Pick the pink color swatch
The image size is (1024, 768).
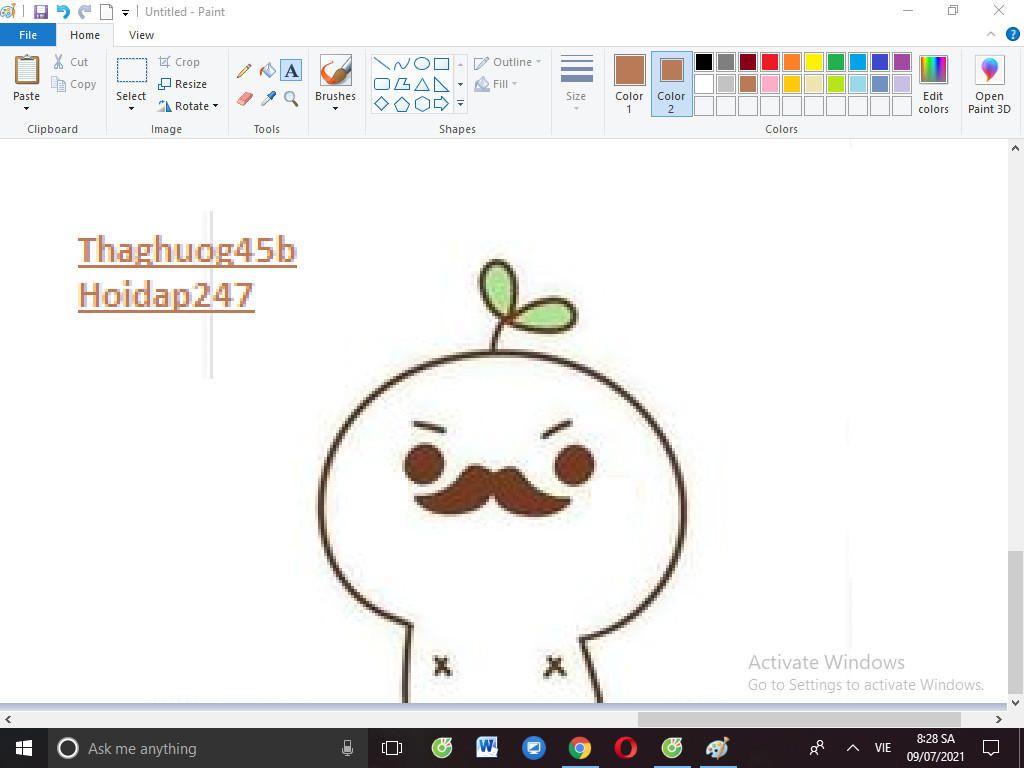pyautogui.click(x=770, y=84)
